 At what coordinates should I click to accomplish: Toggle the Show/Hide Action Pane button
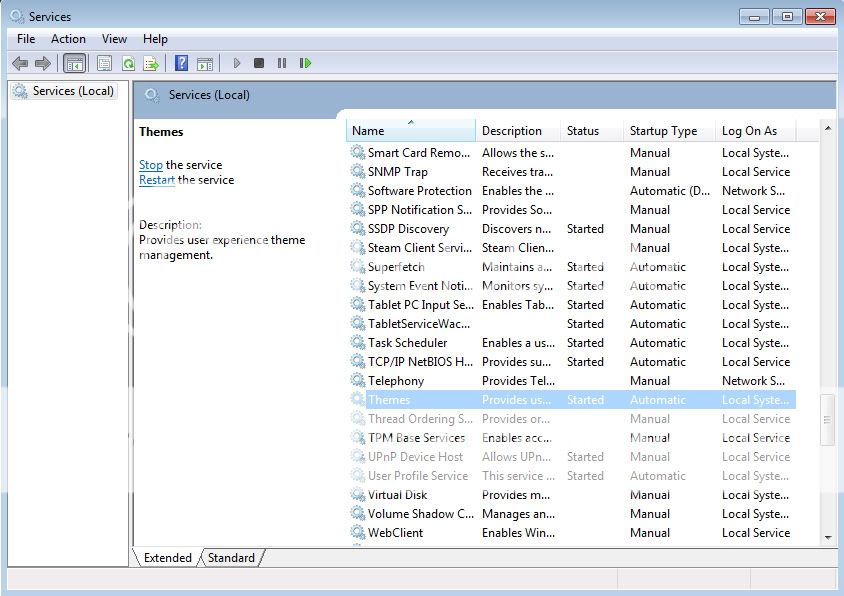point(204,63)
